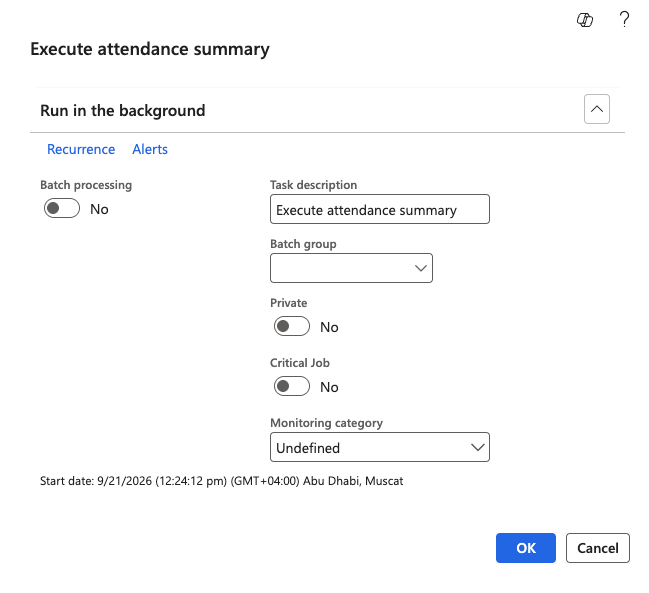Viewport: 649px width, 593px height.
Task: Open the Recurrence link
Action: 81,149
